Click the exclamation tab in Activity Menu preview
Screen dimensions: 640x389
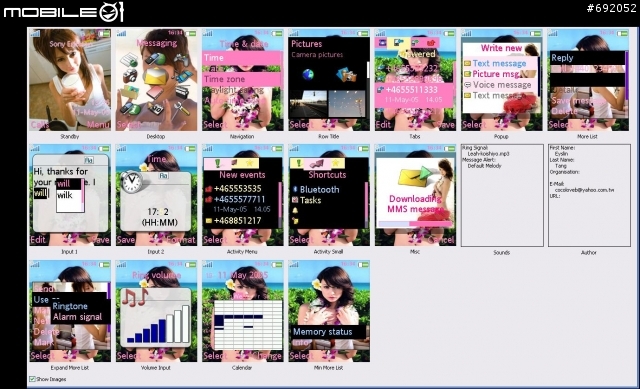click(218, 163)
